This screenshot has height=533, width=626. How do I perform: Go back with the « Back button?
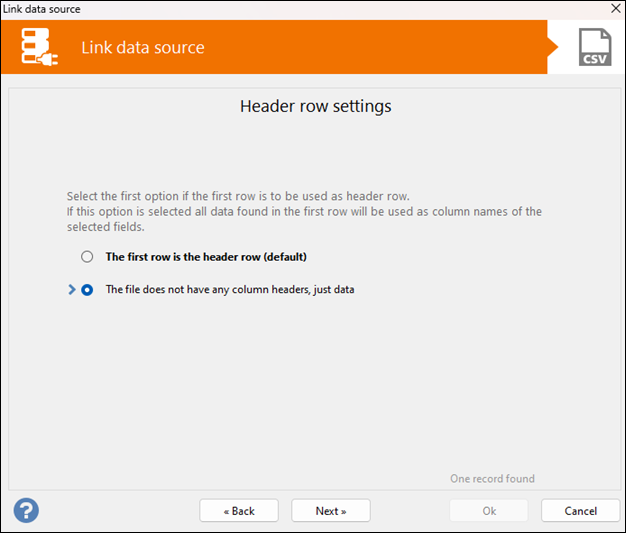tap(239, 511)
